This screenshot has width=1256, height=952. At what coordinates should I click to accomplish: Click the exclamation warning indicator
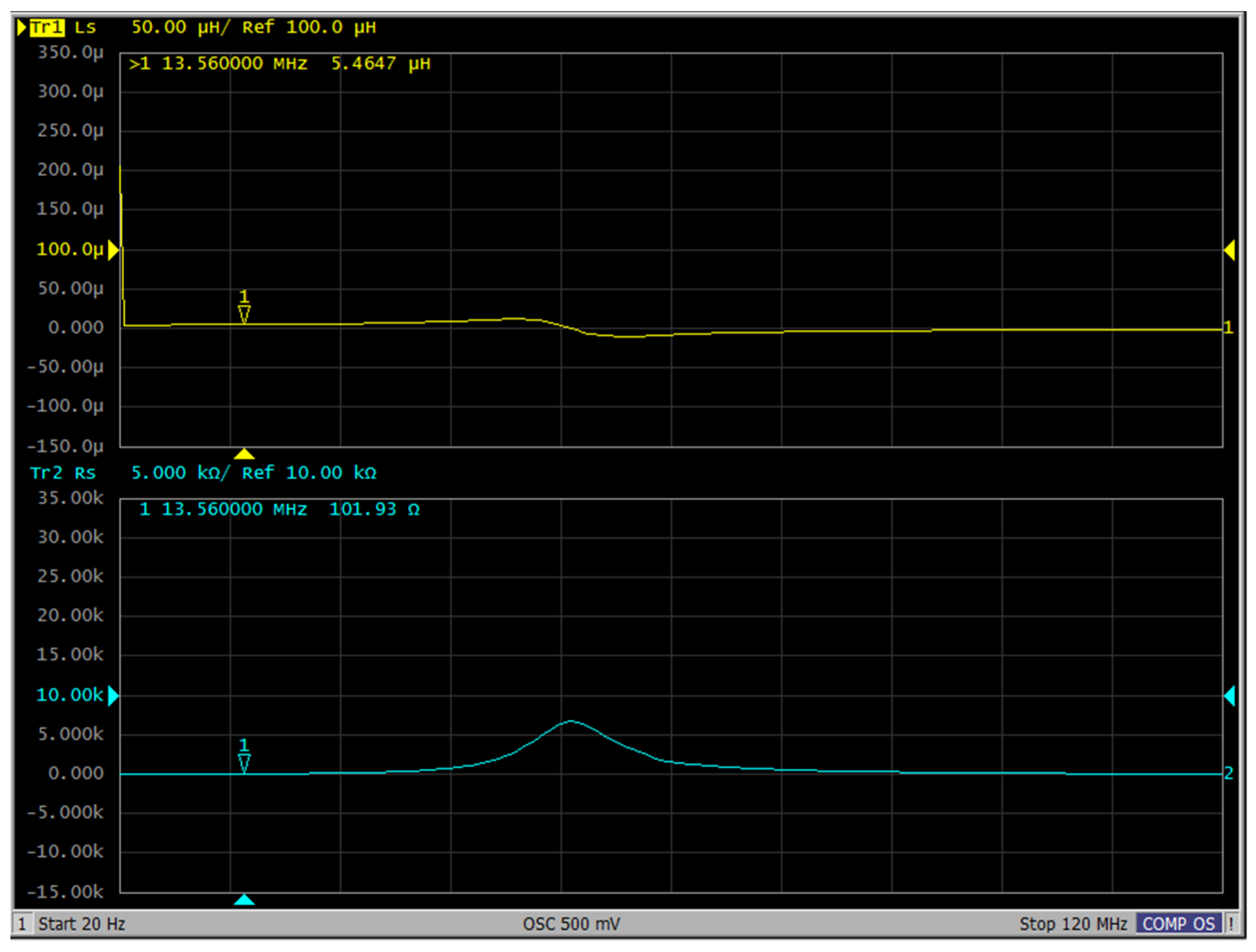1231,924
